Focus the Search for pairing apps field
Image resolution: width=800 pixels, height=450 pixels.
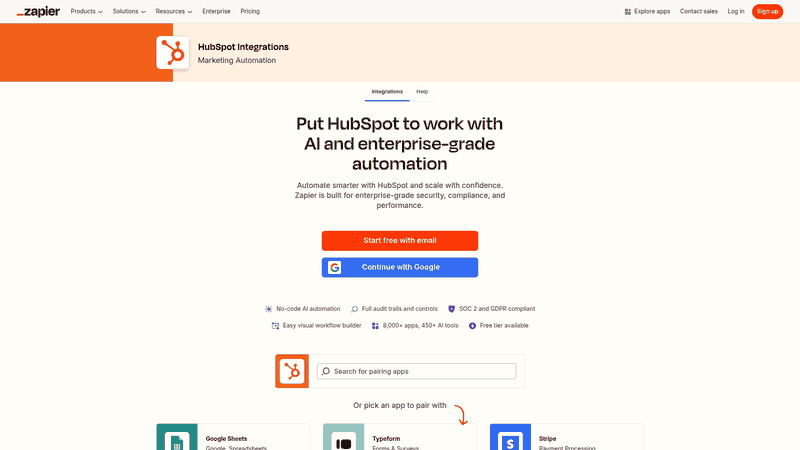tap(416, 371)
